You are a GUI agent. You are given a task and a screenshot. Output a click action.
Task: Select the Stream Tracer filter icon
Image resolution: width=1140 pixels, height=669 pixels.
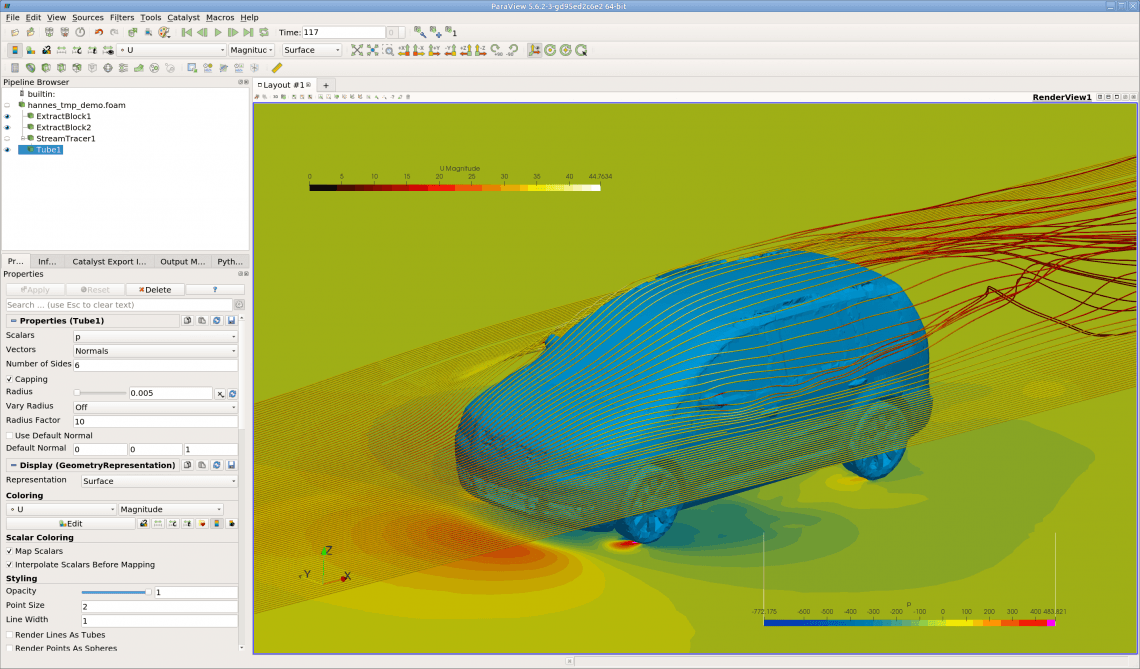[x=125, y=68]
